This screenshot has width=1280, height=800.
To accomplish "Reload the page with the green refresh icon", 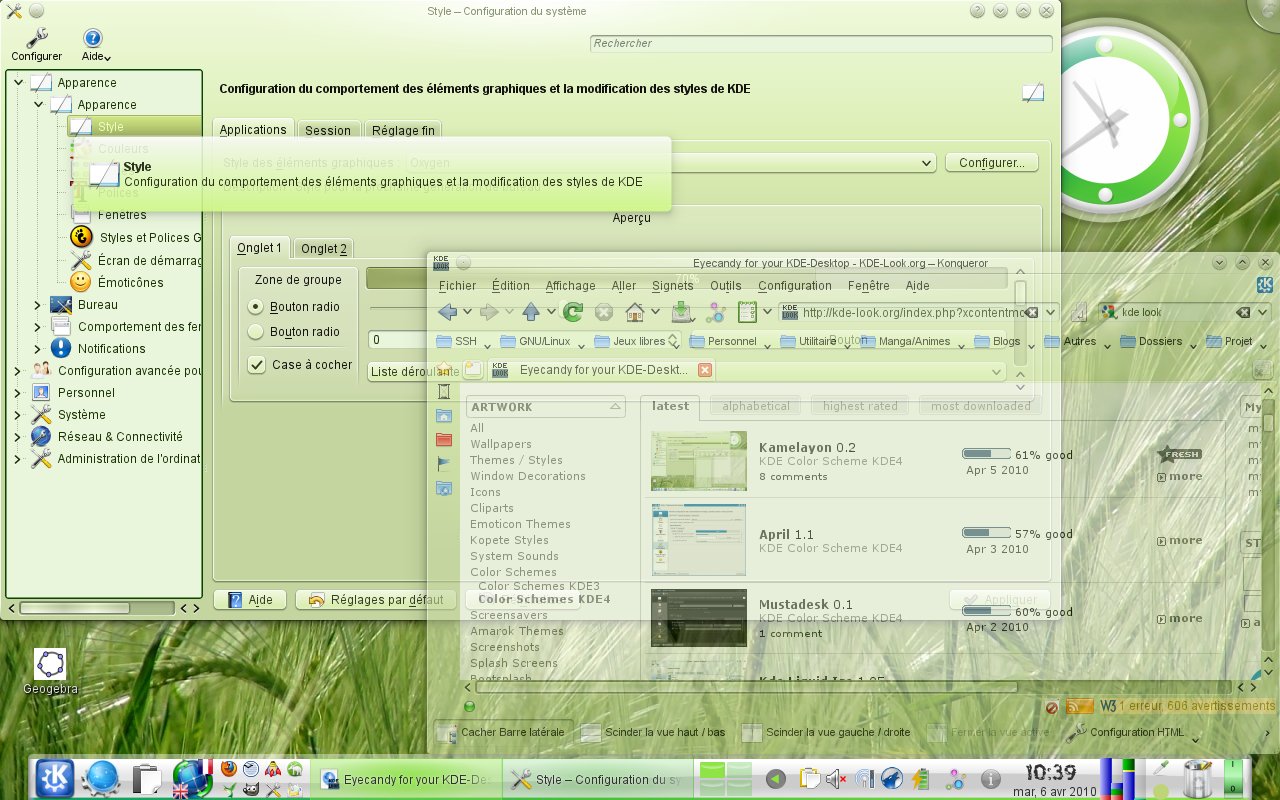I will click(x=573, y=312).
